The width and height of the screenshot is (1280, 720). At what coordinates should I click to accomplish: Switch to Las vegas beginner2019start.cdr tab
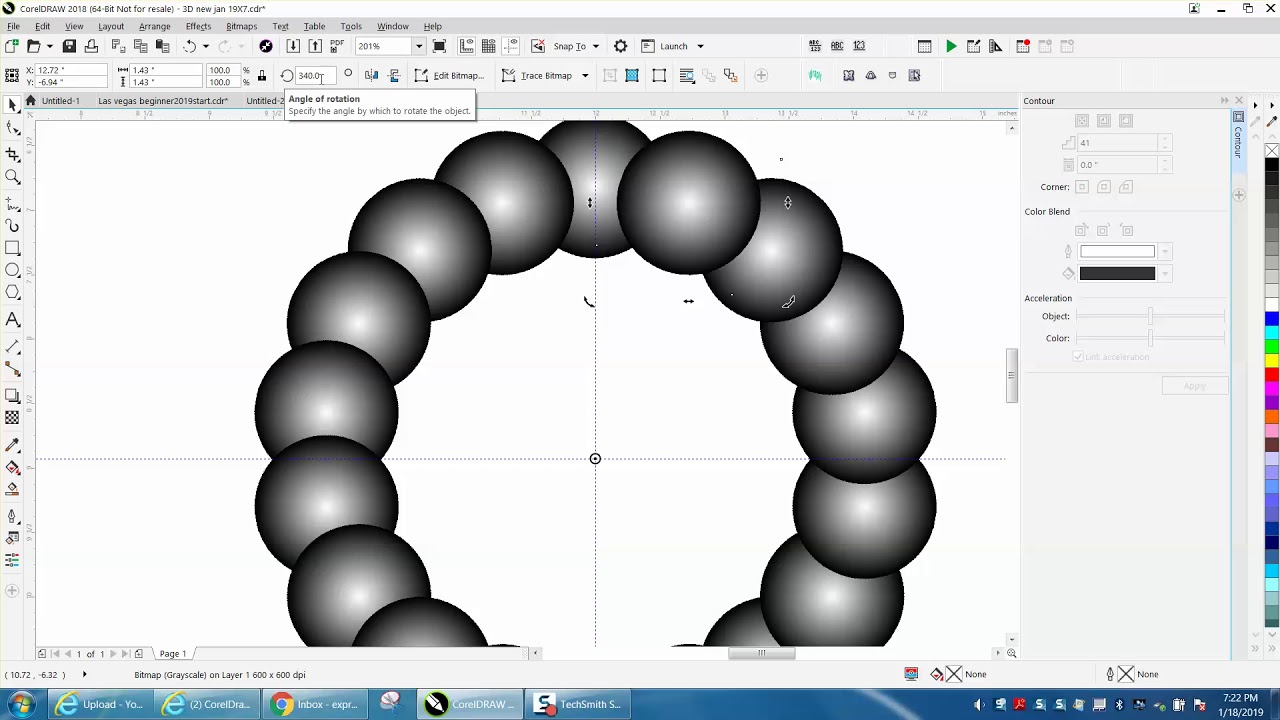tap(163, 101)
